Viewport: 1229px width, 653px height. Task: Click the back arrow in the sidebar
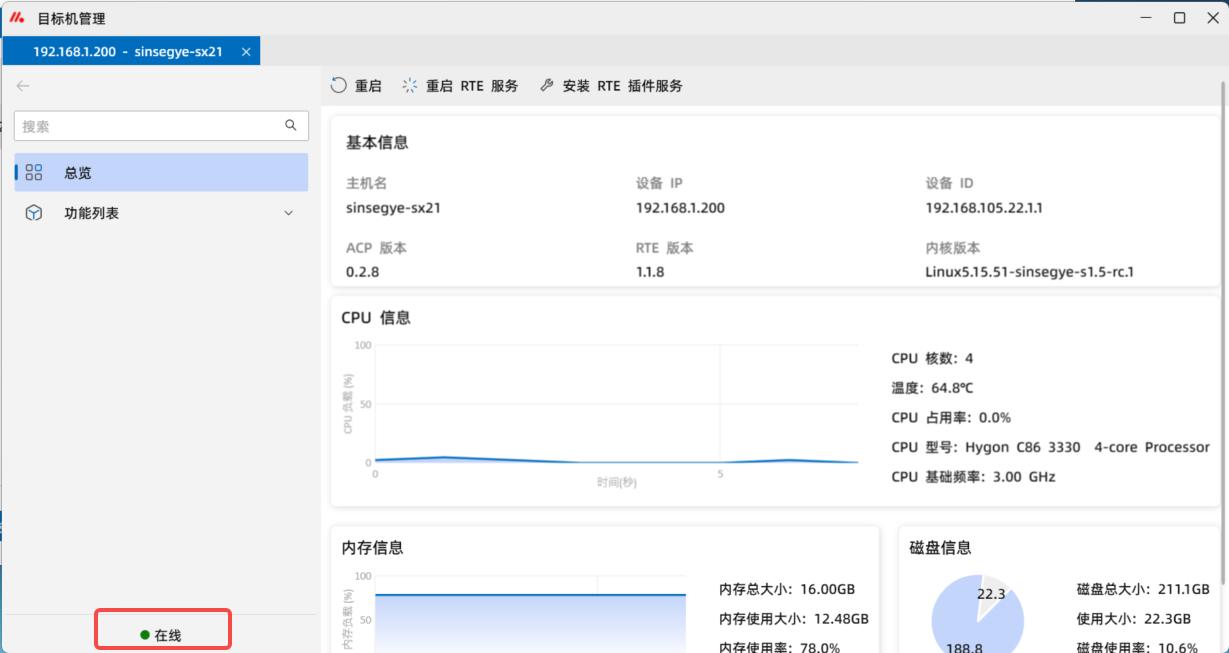23,86
